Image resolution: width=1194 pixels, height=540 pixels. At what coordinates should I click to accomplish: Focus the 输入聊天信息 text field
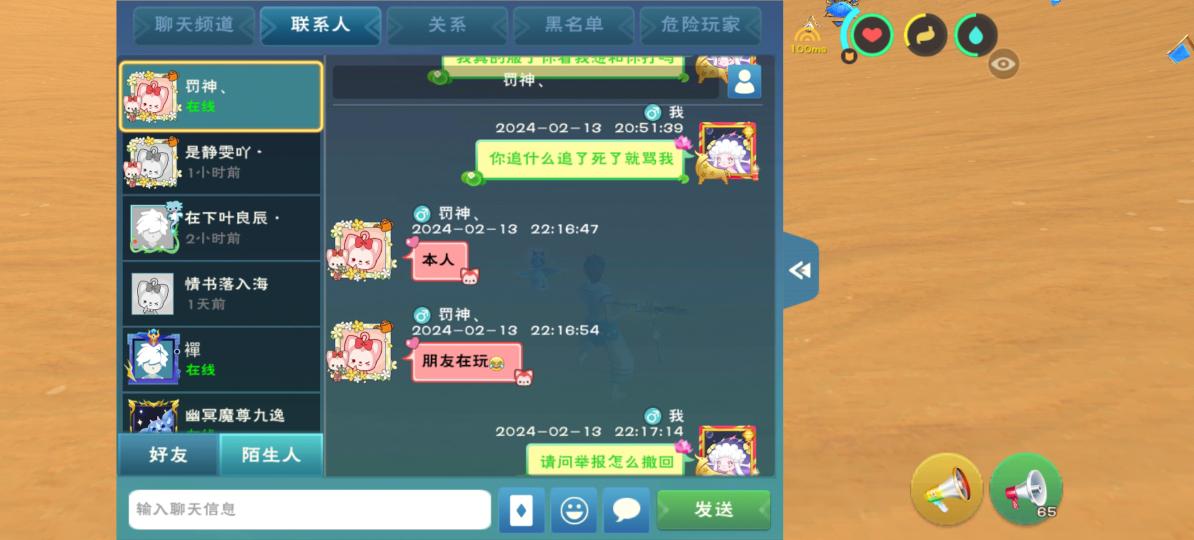pos(309,510)
